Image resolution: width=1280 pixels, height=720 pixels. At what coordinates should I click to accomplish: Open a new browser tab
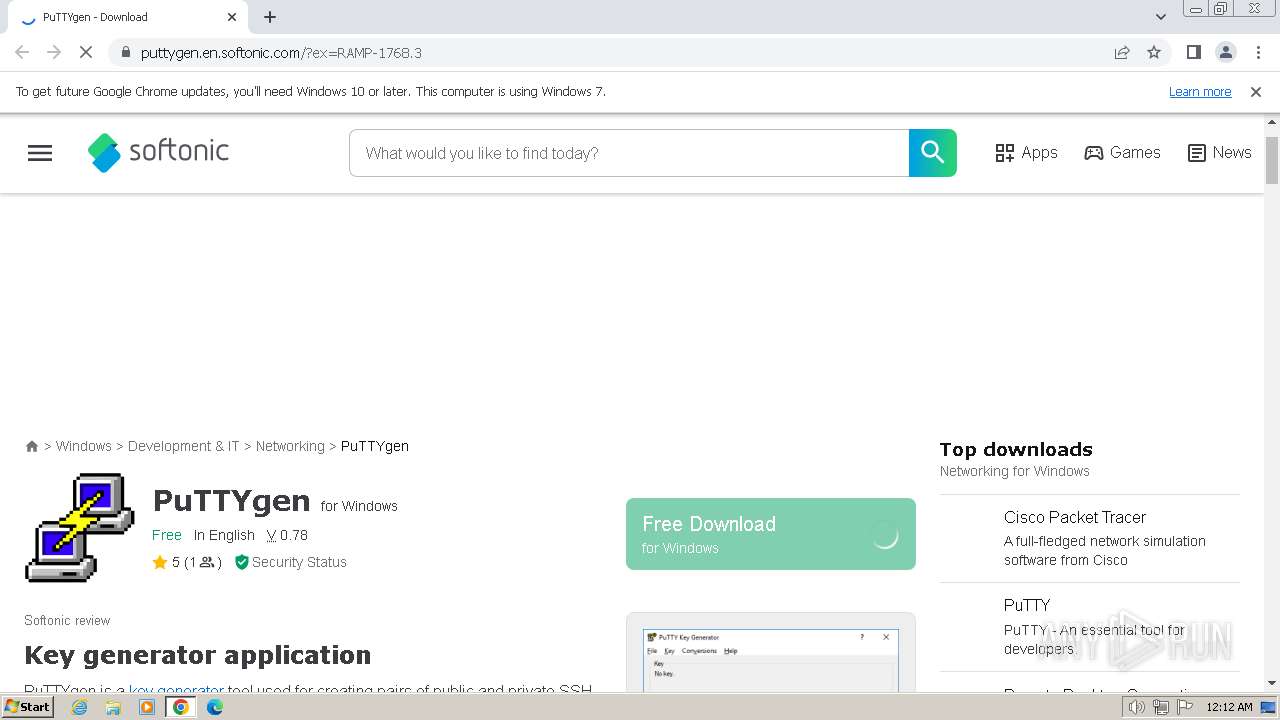(270, 17)
